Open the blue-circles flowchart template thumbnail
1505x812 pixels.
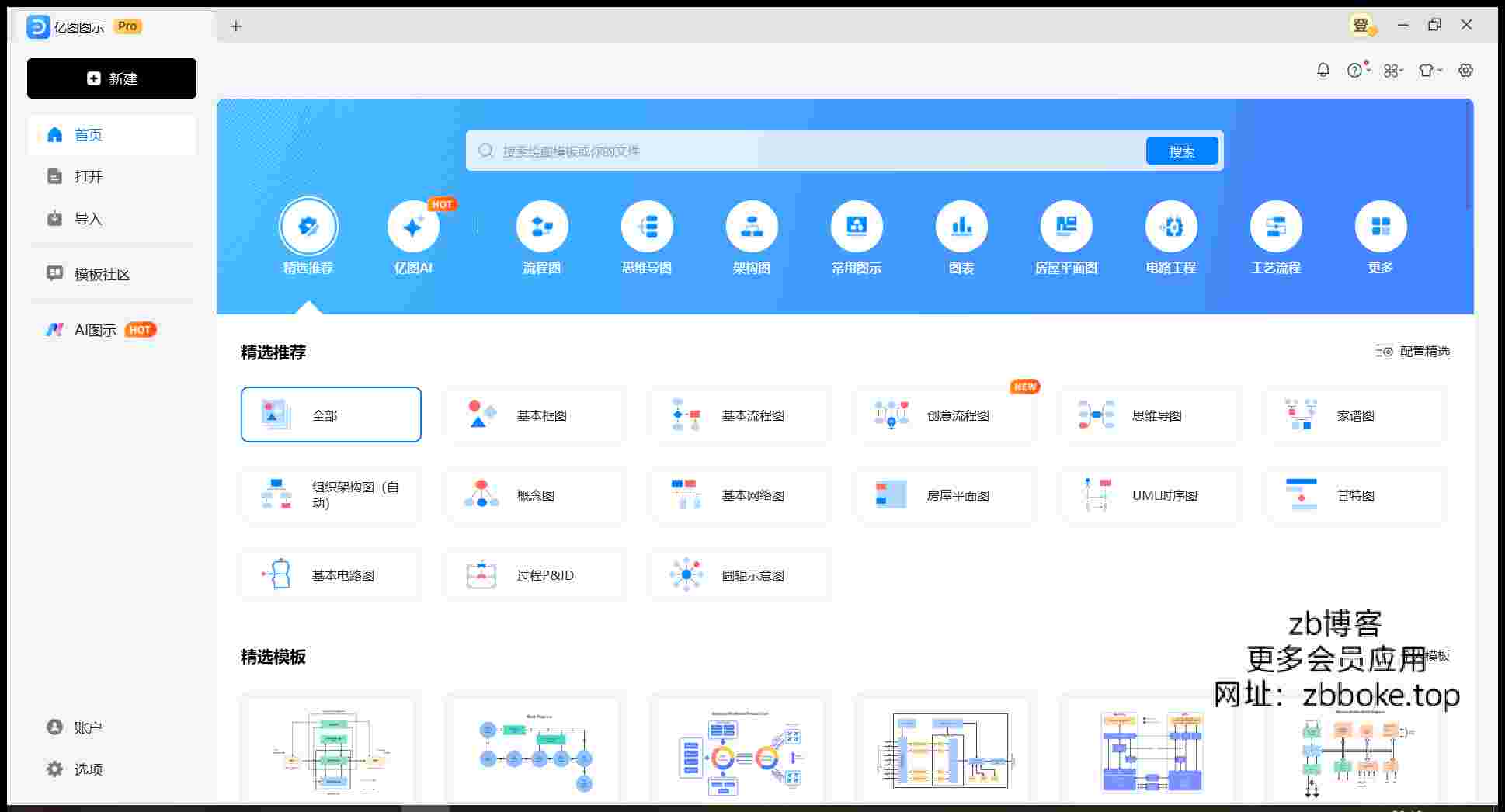pos(533,750)
